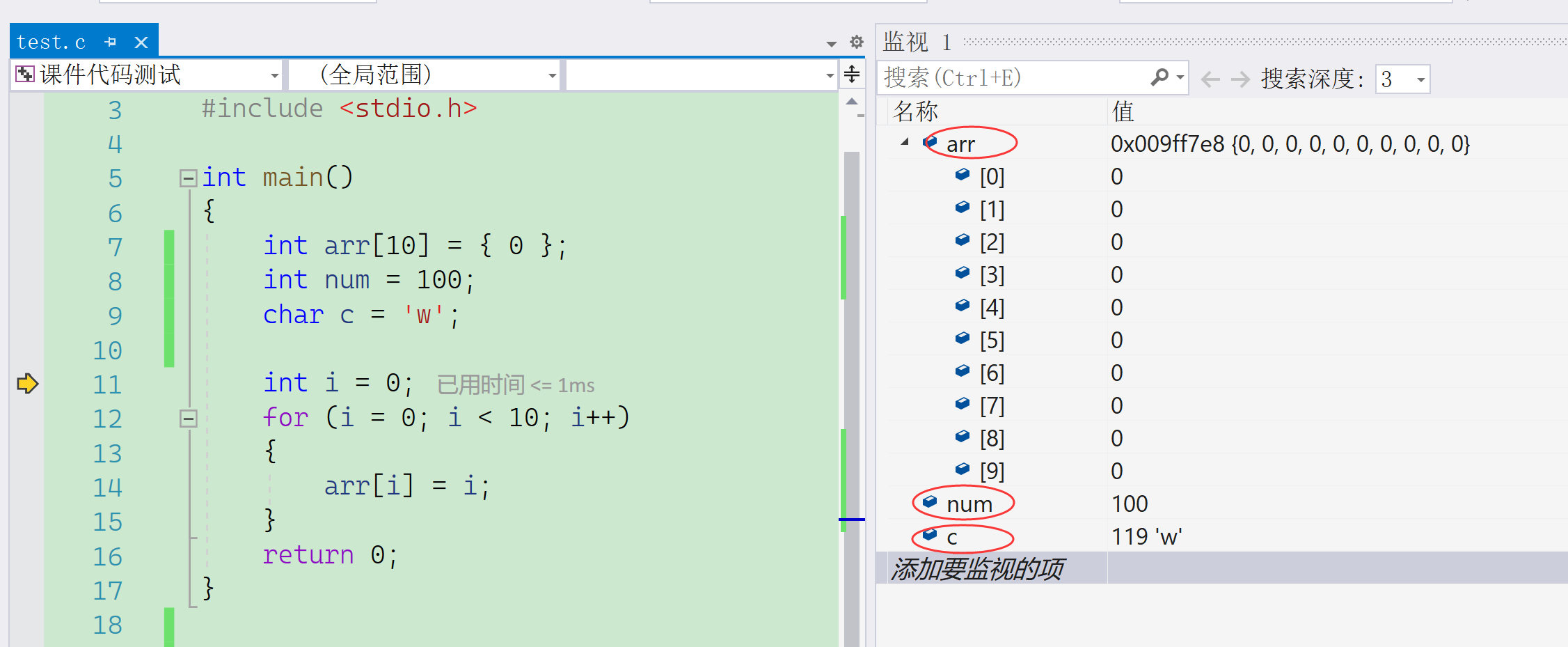
Task: Click the arr address value cell
Action: 1338,144
